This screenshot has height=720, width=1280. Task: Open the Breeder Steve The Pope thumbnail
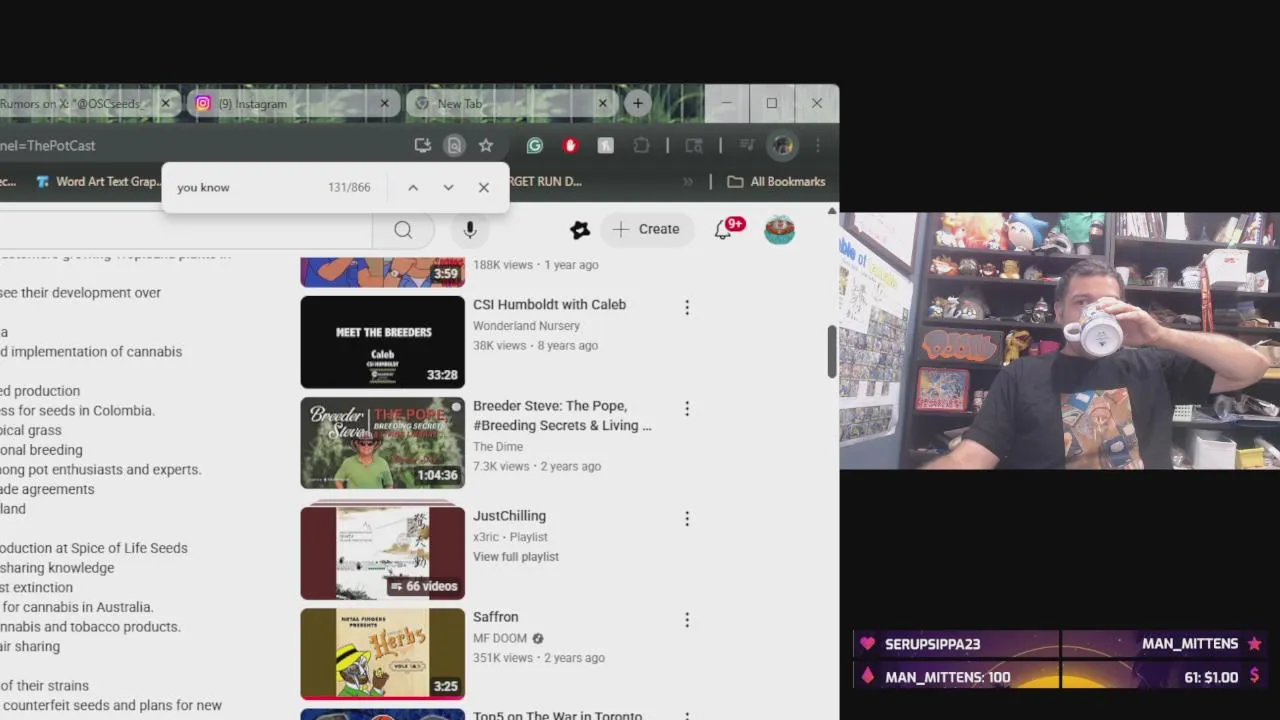pyautogui.click(x=383, y=443)
